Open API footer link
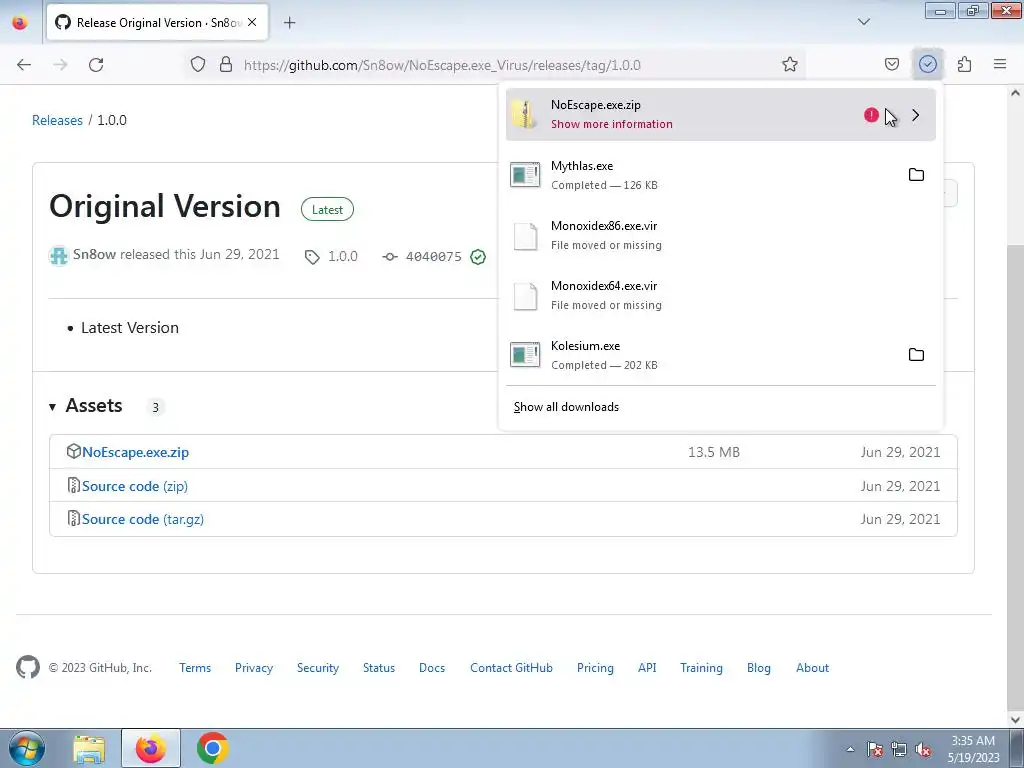The height and width of the screenshot is (768, 1024). [x=647, y=667]
